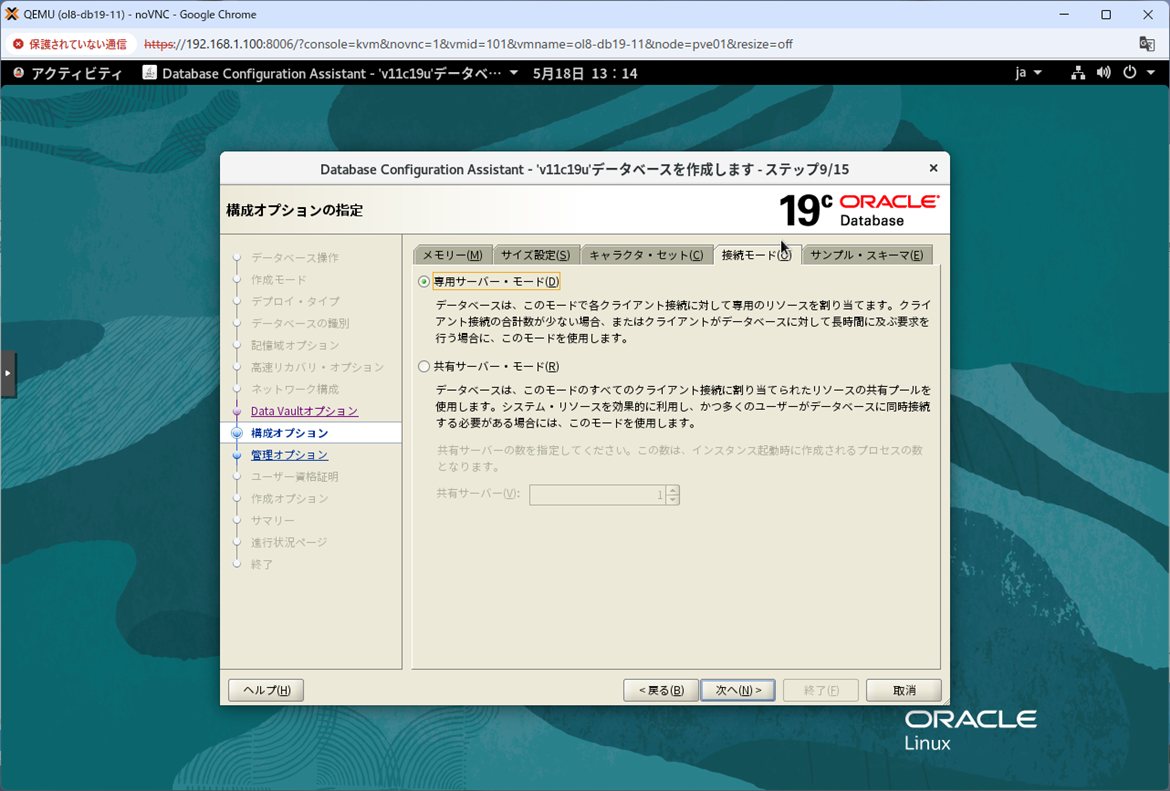Click the 共有サーバー number input field
1170x791 pixels.
point(597,495)
